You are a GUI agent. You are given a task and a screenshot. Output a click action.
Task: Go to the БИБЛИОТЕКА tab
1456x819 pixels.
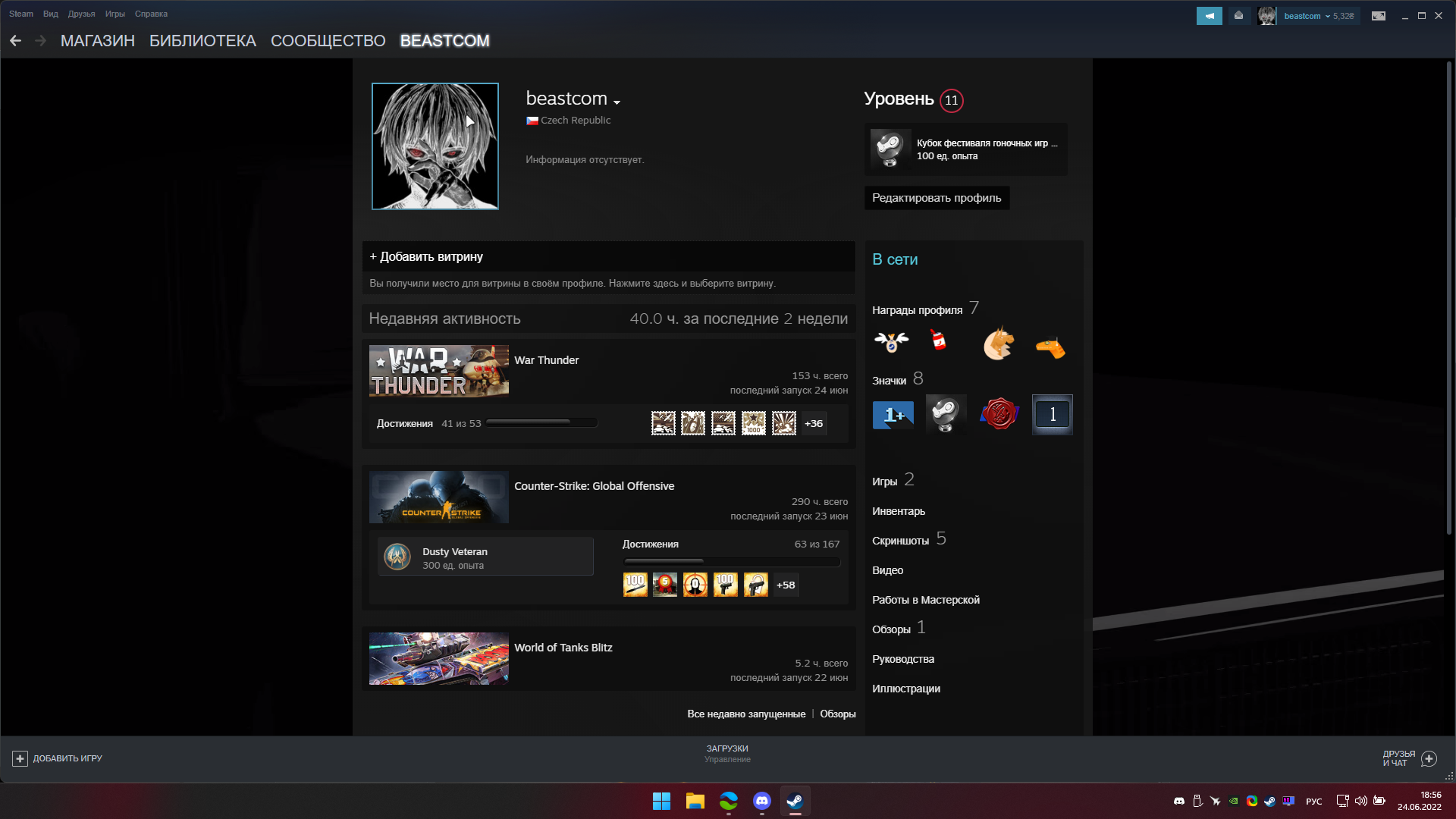[202, 41]
